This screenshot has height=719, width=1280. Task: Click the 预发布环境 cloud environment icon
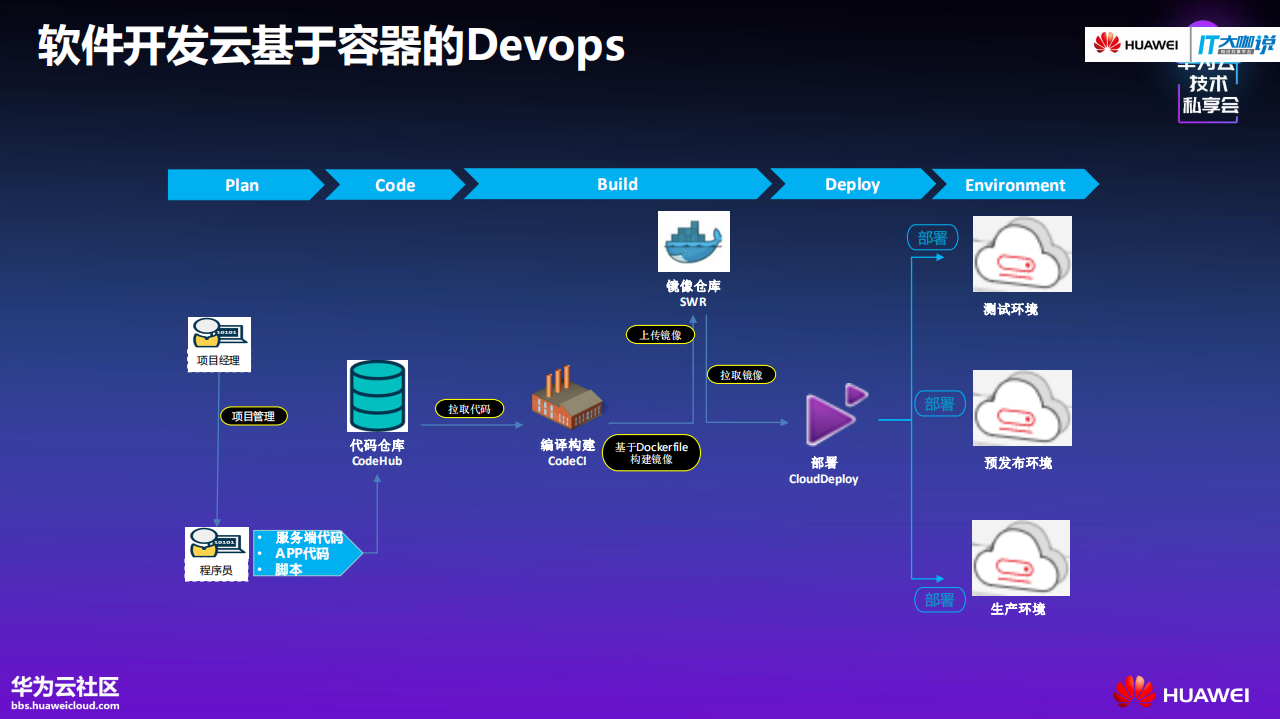[x=1021, y=407]
